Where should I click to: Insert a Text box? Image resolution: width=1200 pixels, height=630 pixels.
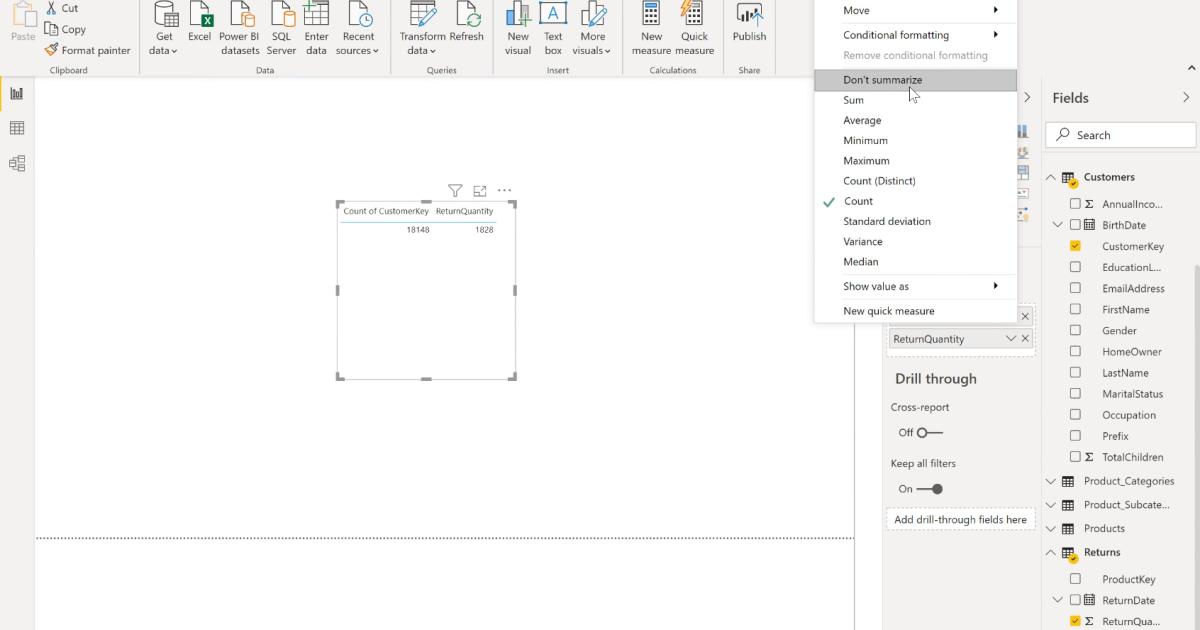[x=553, y=28]
